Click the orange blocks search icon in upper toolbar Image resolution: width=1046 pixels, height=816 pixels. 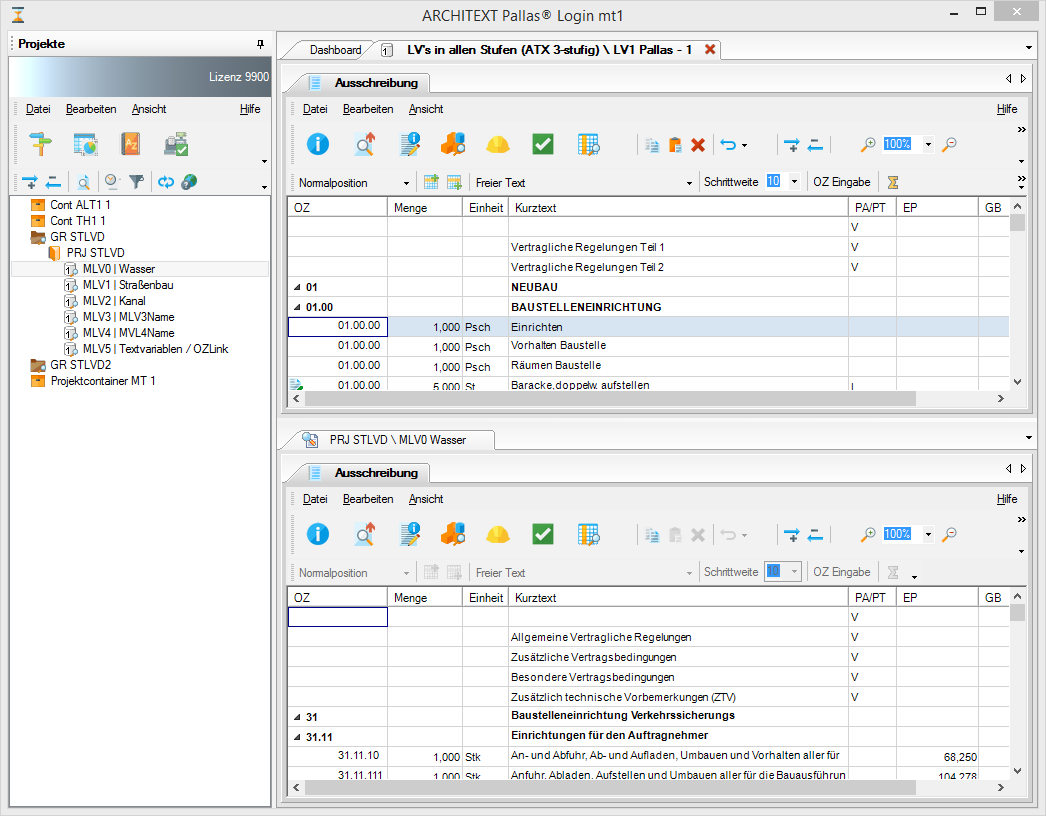coord(453,144)
